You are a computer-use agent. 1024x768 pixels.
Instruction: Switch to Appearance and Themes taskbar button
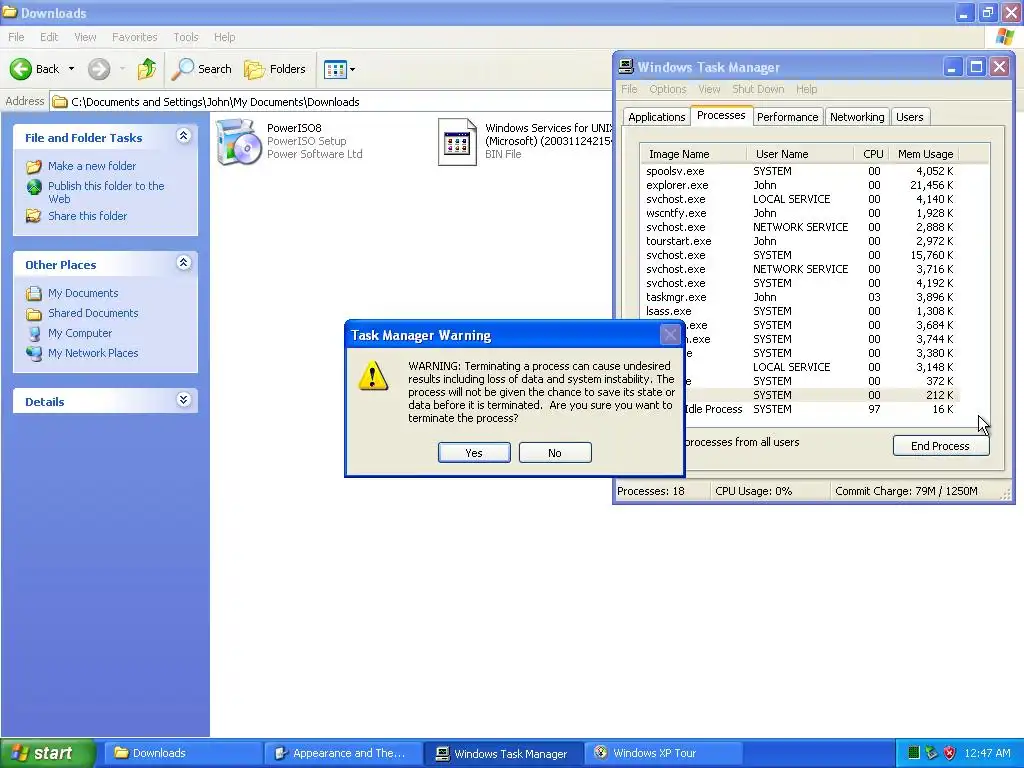click(x=344, y=754)
